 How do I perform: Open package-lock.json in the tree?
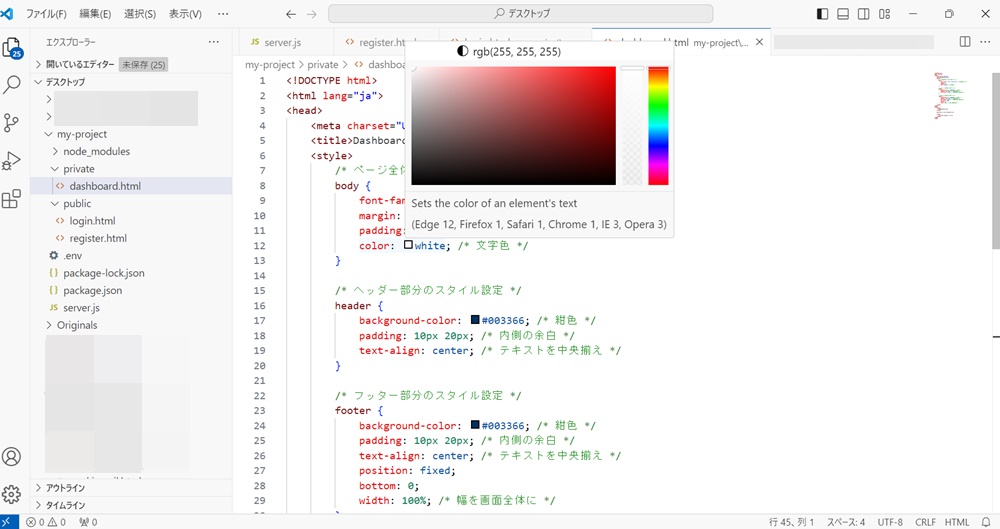point(131,272)
